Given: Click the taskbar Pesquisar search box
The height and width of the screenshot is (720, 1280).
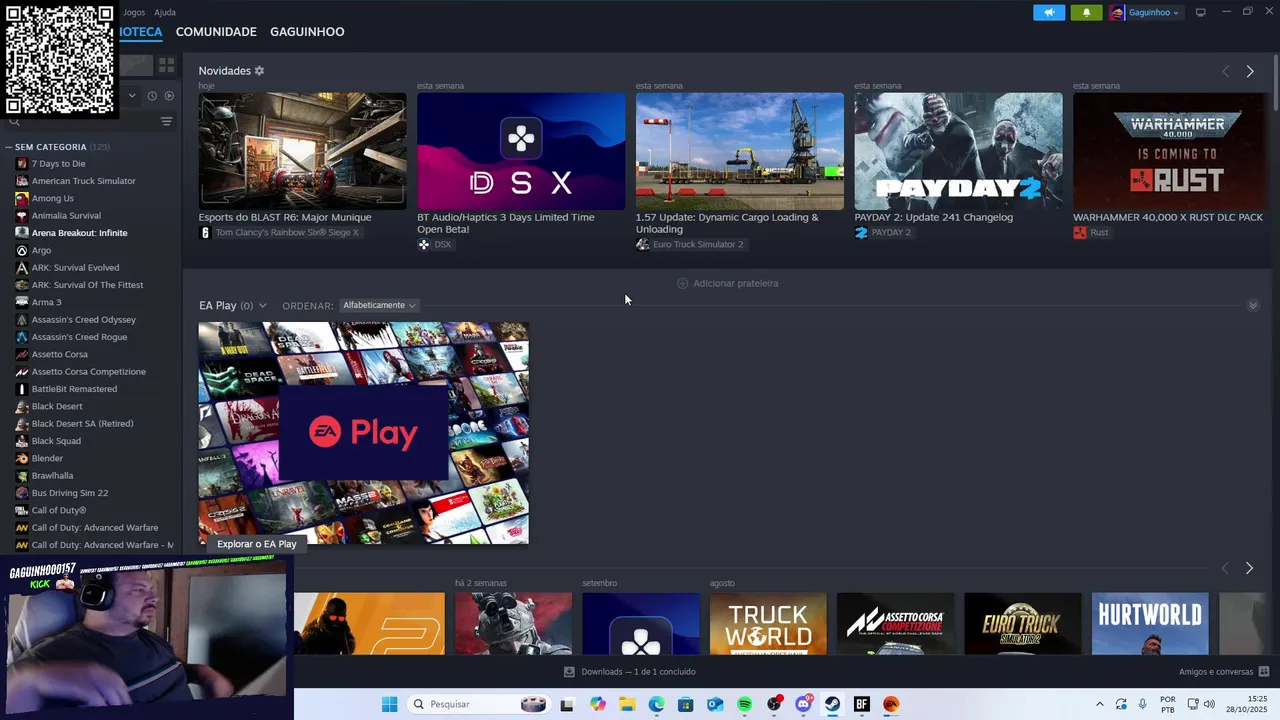Looking at the screenshot, I should click(x=479, y=704).
